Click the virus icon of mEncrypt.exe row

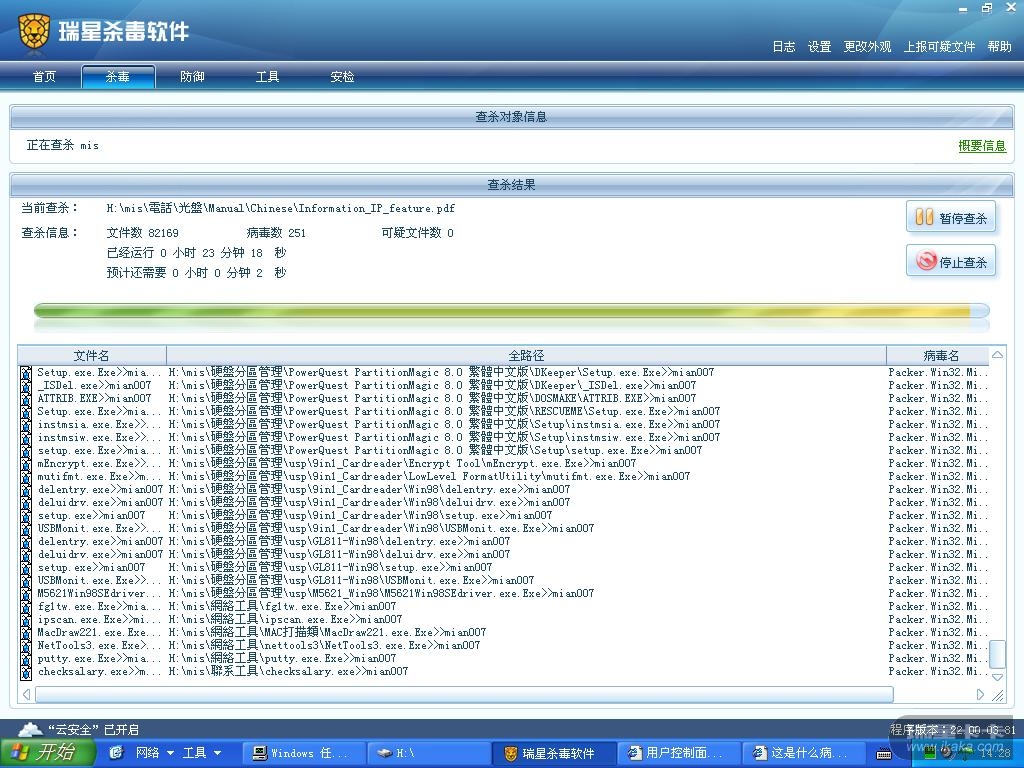coord(26,464)
